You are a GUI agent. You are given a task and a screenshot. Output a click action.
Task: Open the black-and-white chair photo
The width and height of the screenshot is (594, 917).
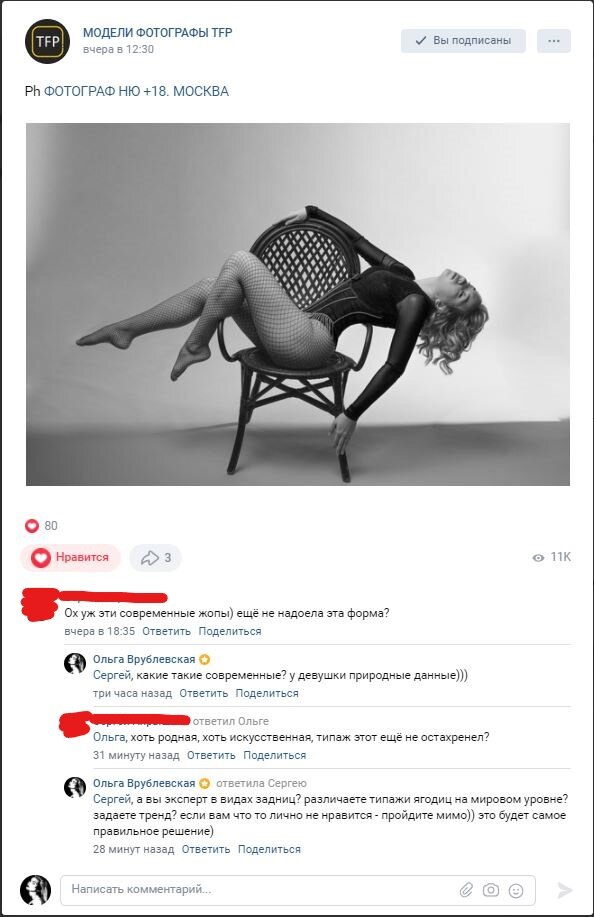(298, 304)
